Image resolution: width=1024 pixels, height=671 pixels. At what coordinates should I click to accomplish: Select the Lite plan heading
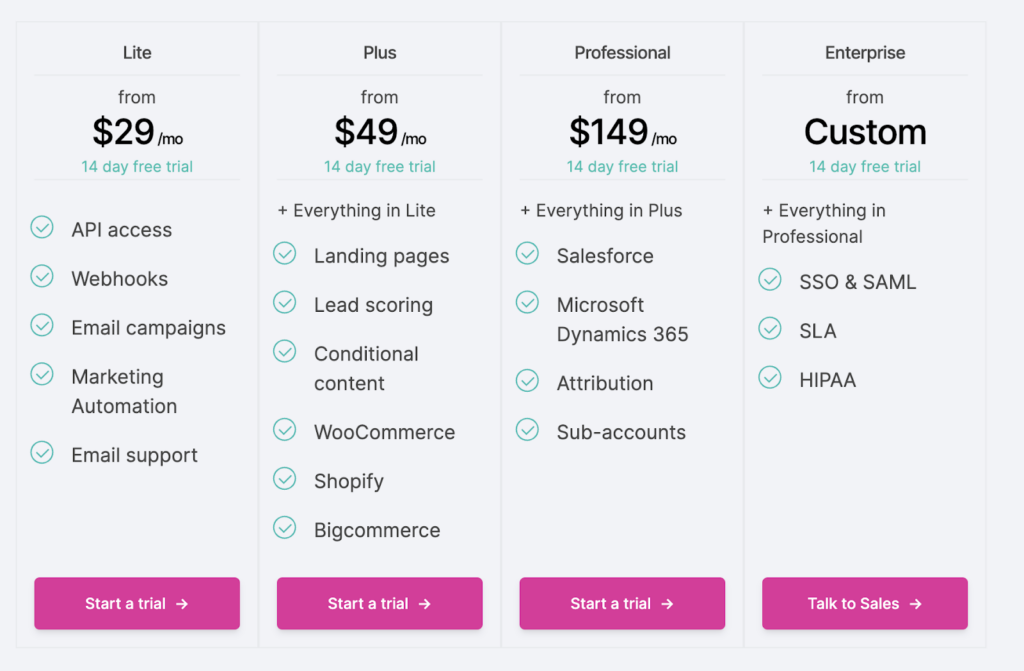pos(137,53)
